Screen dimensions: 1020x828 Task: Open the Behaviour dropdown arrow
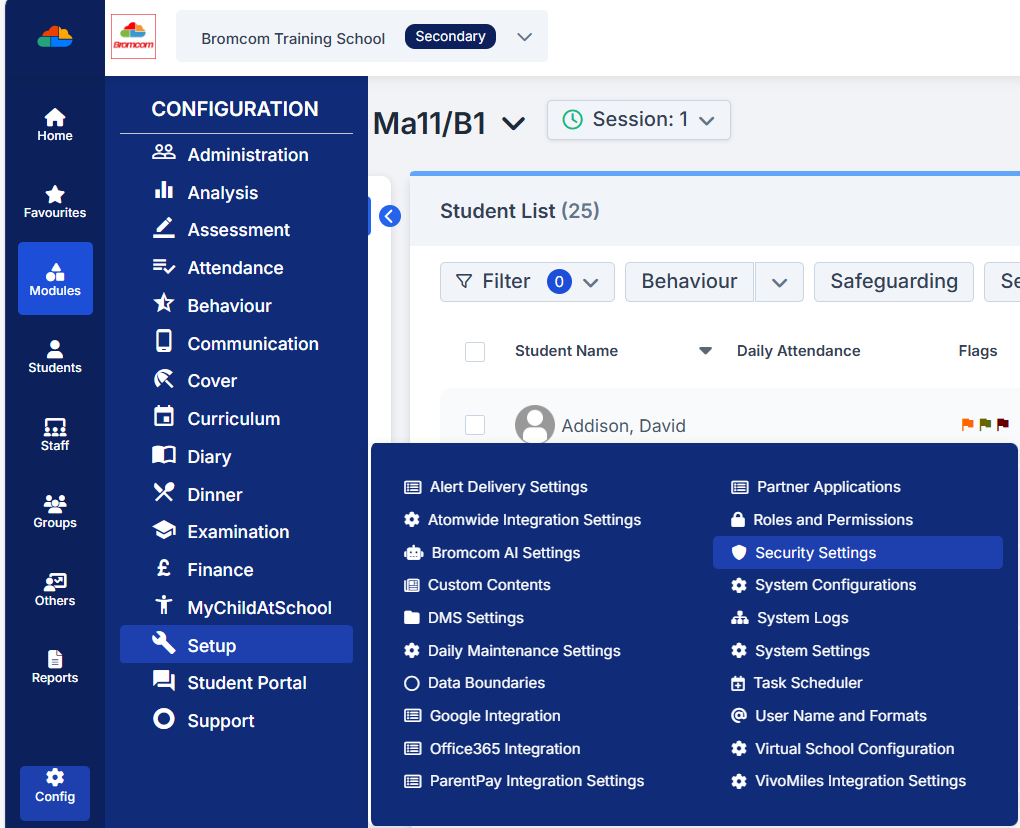pyautogui.click(x=779, y=281)
